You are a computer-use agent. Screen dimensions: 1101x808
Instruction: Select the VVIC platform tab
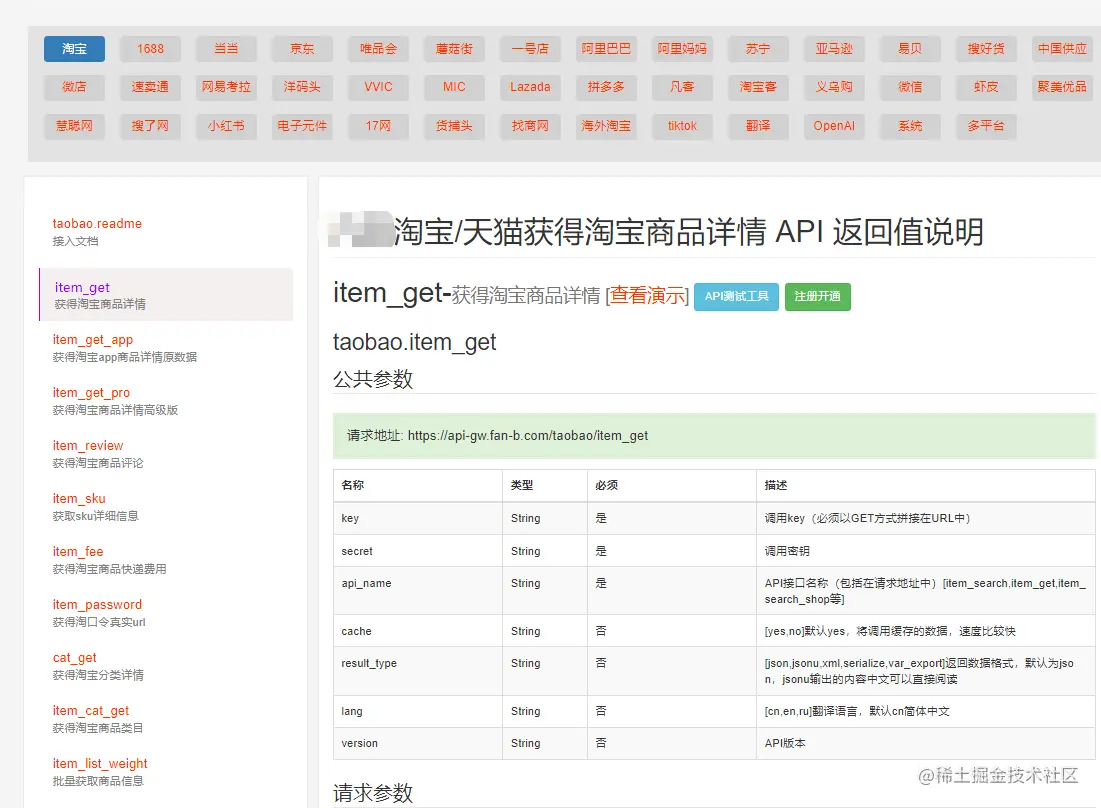378,87
